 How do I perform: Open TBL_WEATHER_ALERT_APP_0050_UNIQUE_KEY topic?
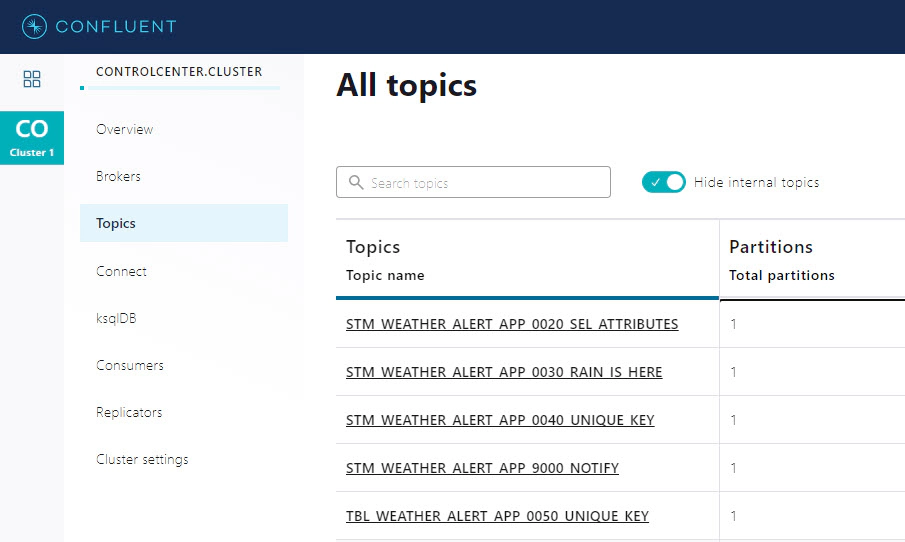tap(497, 516)
